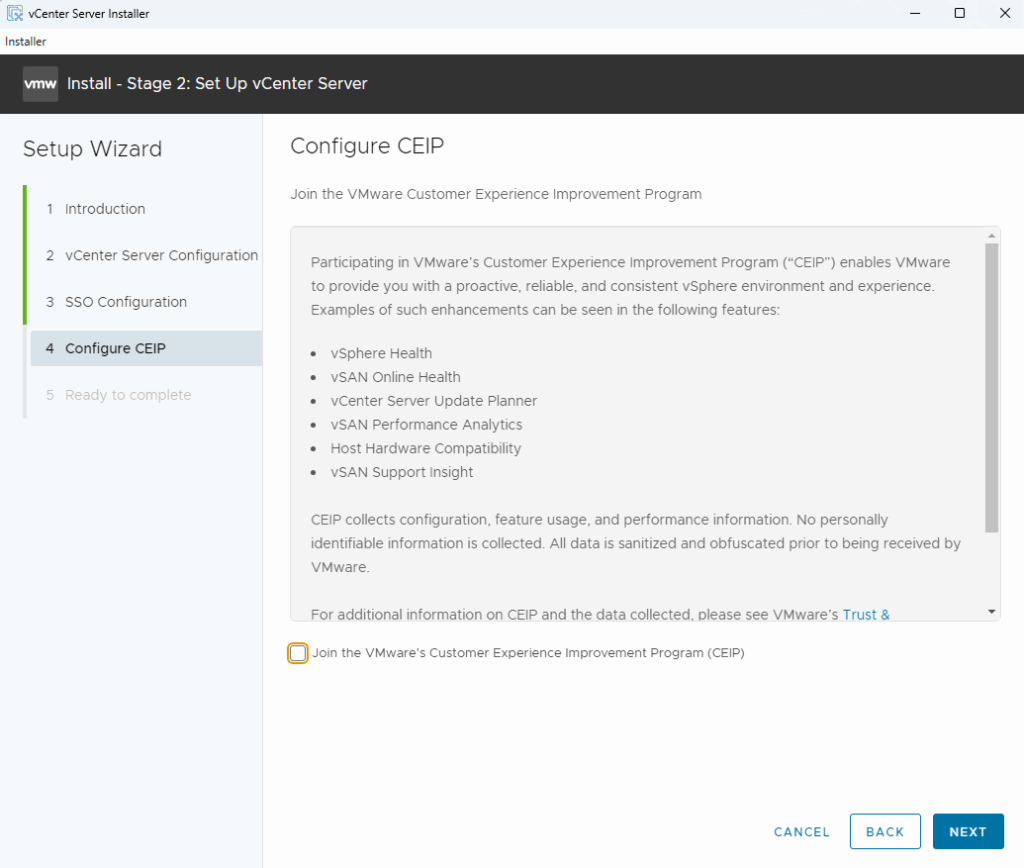Image resolution: width=1024 pixels, height=868 pixels.
Task: Click the scroll down arrow in CEIP text
Action: click(x=991, y=611)
